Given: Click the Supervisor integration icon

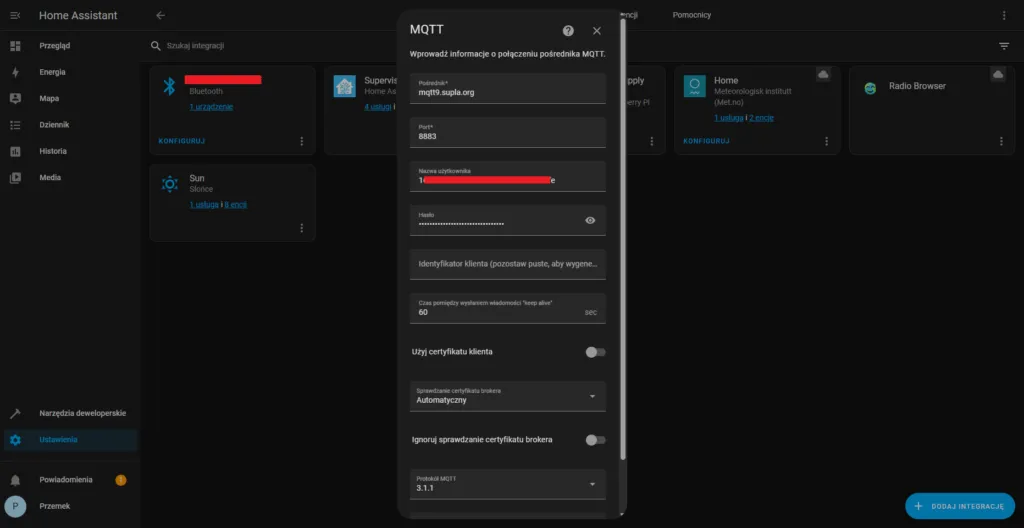Looking at the screenshot, I should point(344,86).
